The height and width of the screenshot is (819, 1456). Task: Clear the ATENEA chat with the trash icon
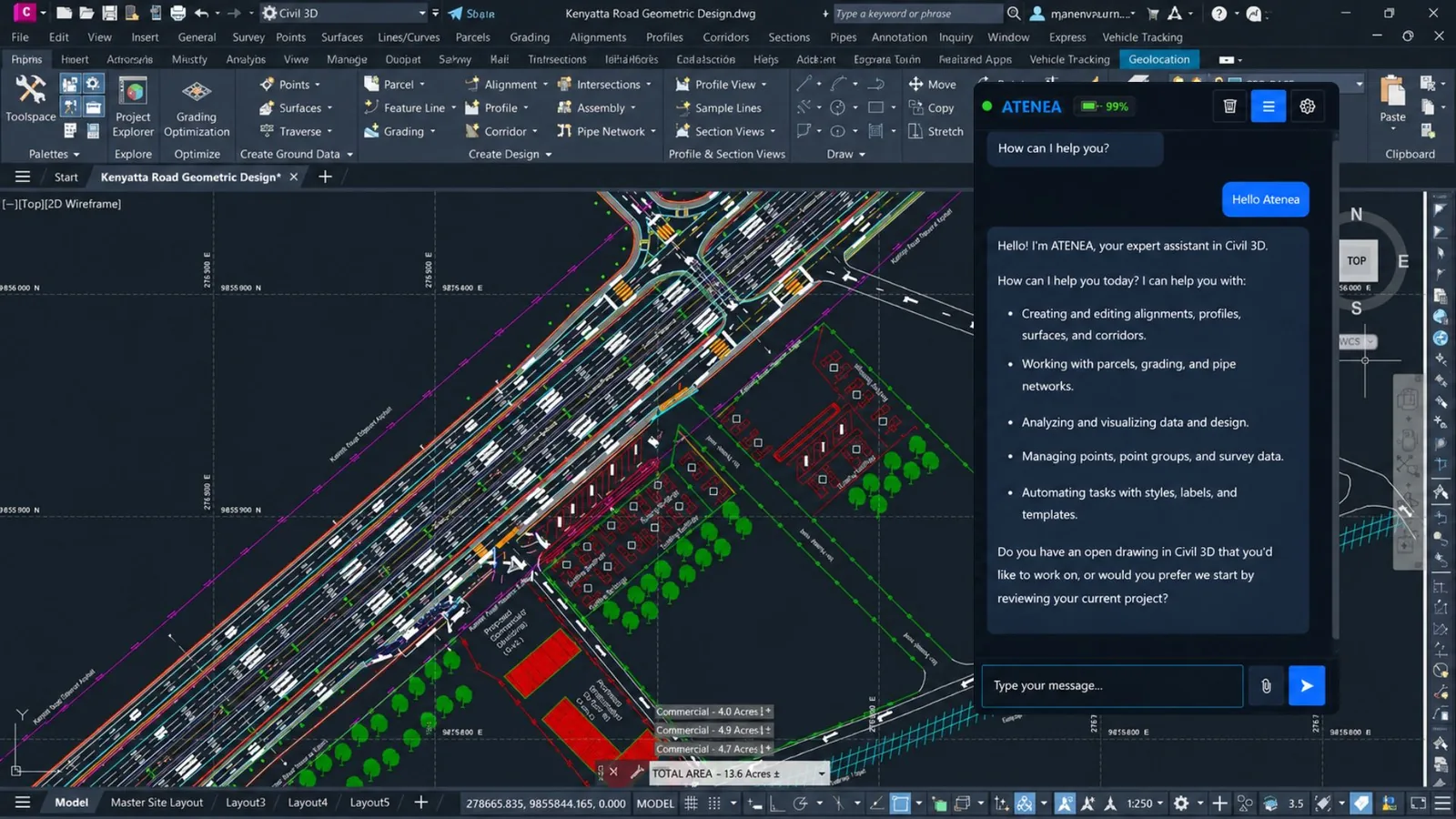tap(1229, 106)
